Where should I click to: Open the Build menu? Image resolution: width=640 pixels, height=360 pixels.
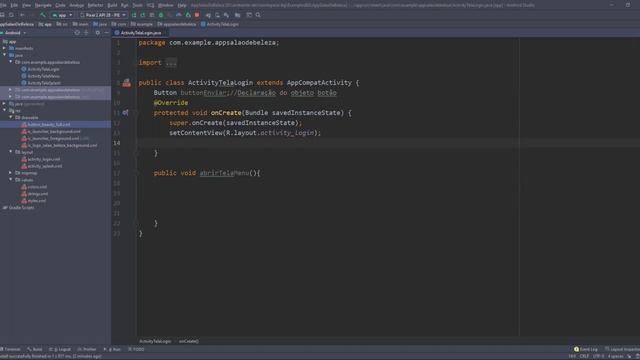(112, 5)
